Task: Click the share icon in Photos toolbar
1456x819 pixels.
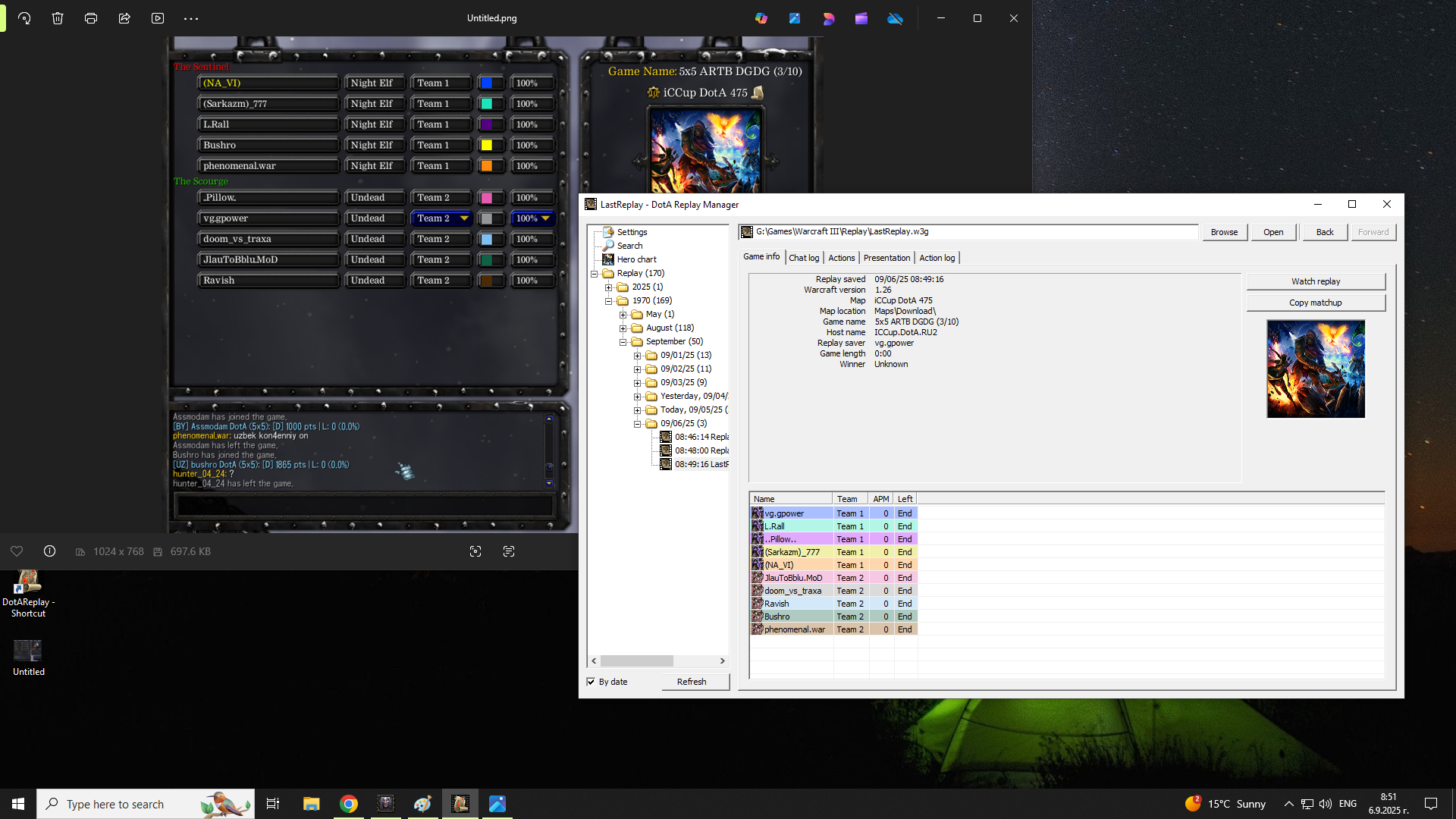Action: (124, 18)
